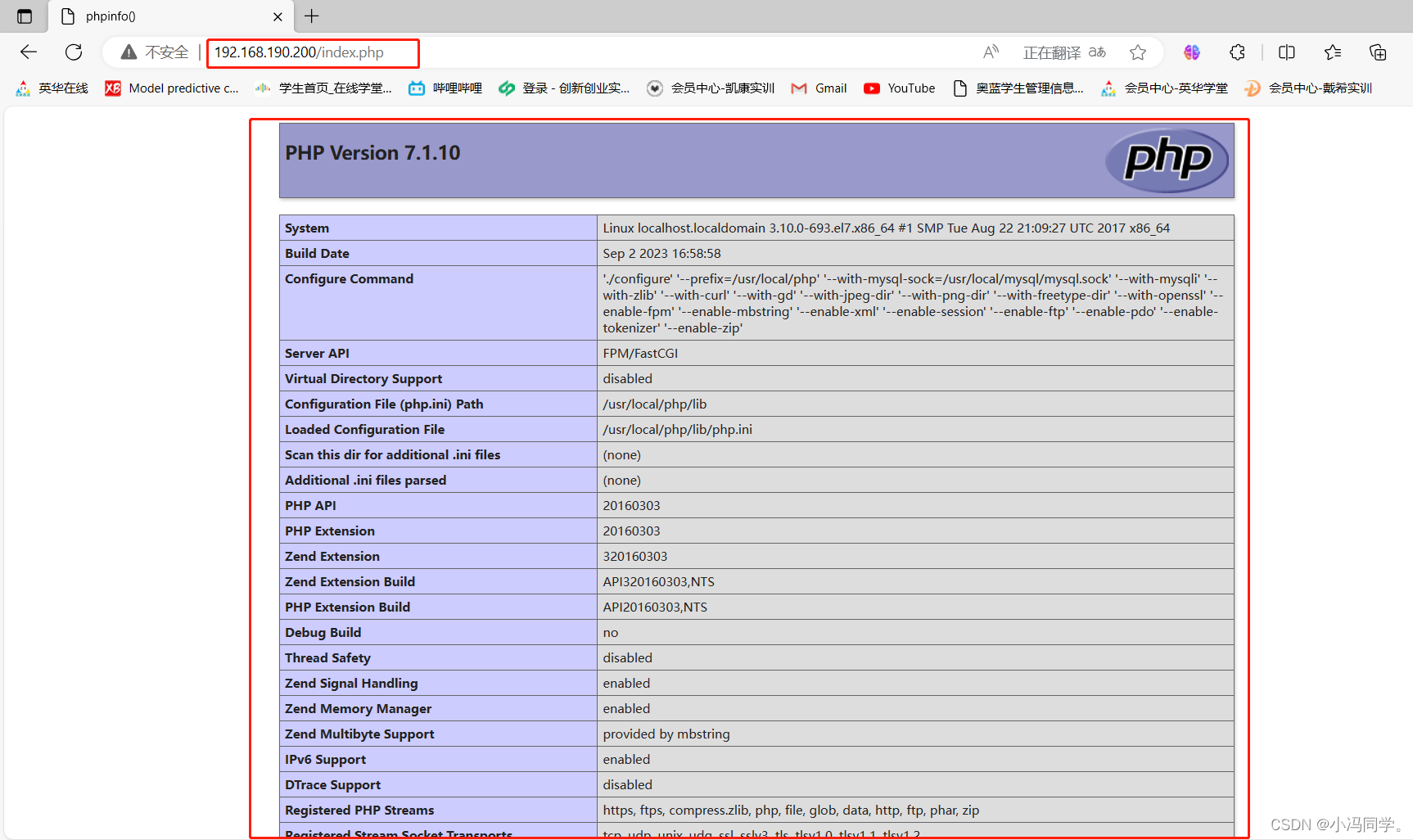Screen dimensions: 1413x840
Task: Click the Configure Command label
Action: 349,278
